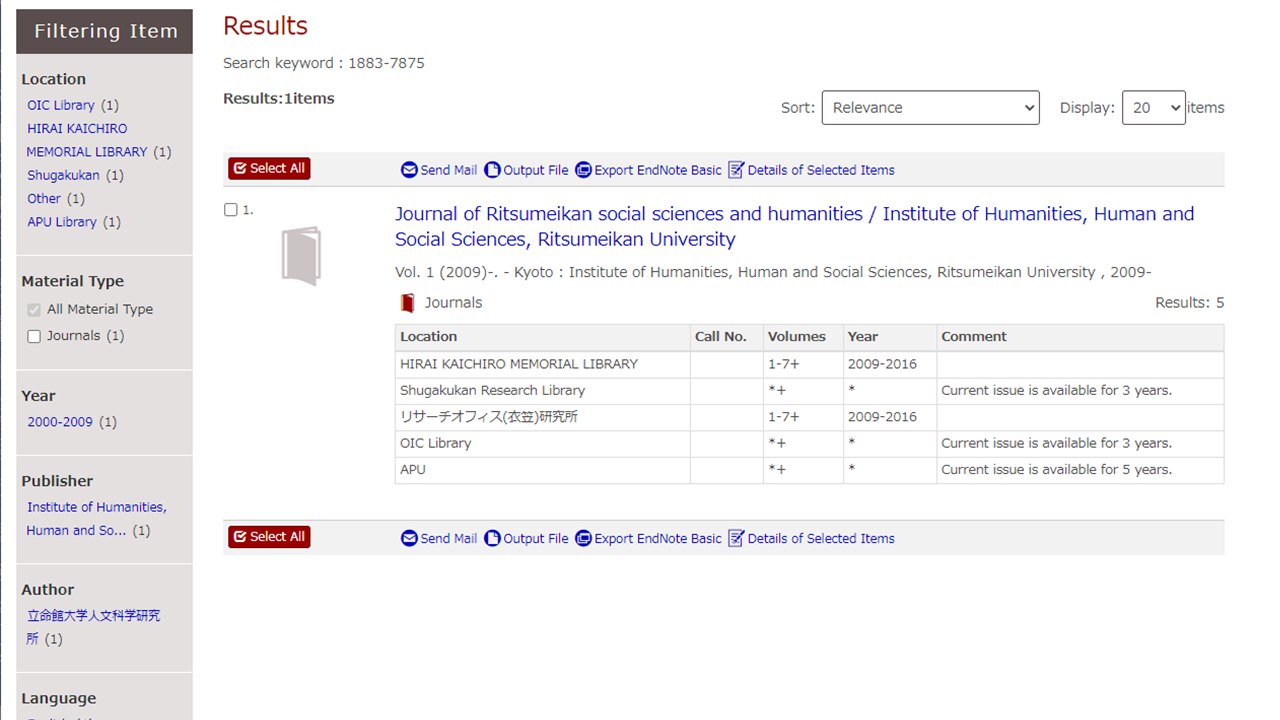This screenshot has width=1280, height=720.
Task: Click the Year column header in holdings table
Action: tap(890, 337)
